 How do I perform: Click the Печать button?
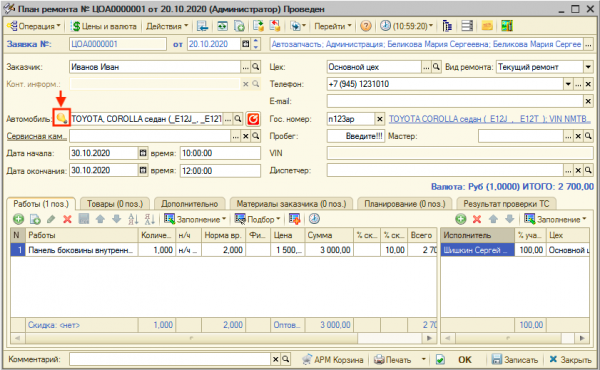392,360
